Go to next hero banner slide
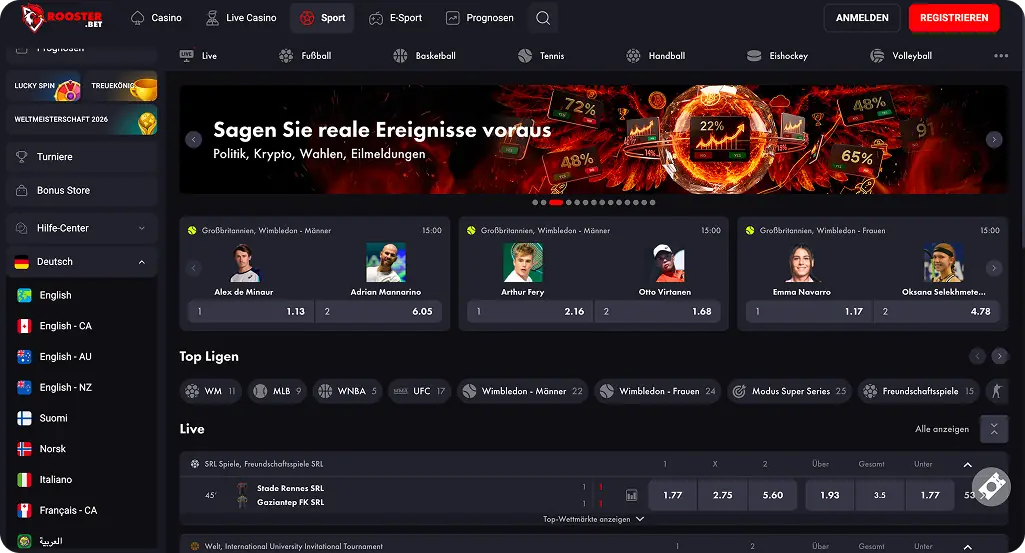Screen dimensions: 1025x553 coord(994,139)
